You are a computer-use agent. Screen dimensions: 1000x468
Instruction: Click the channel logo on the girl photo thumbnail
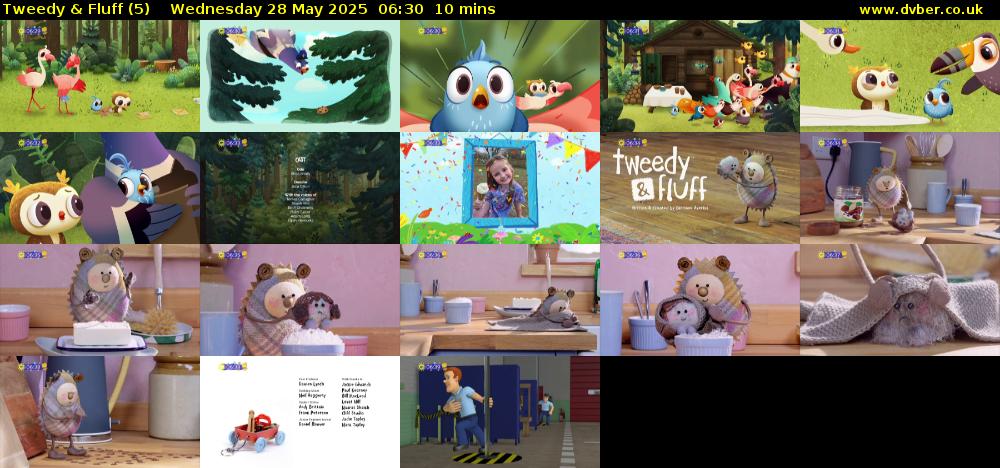point(432,143)
